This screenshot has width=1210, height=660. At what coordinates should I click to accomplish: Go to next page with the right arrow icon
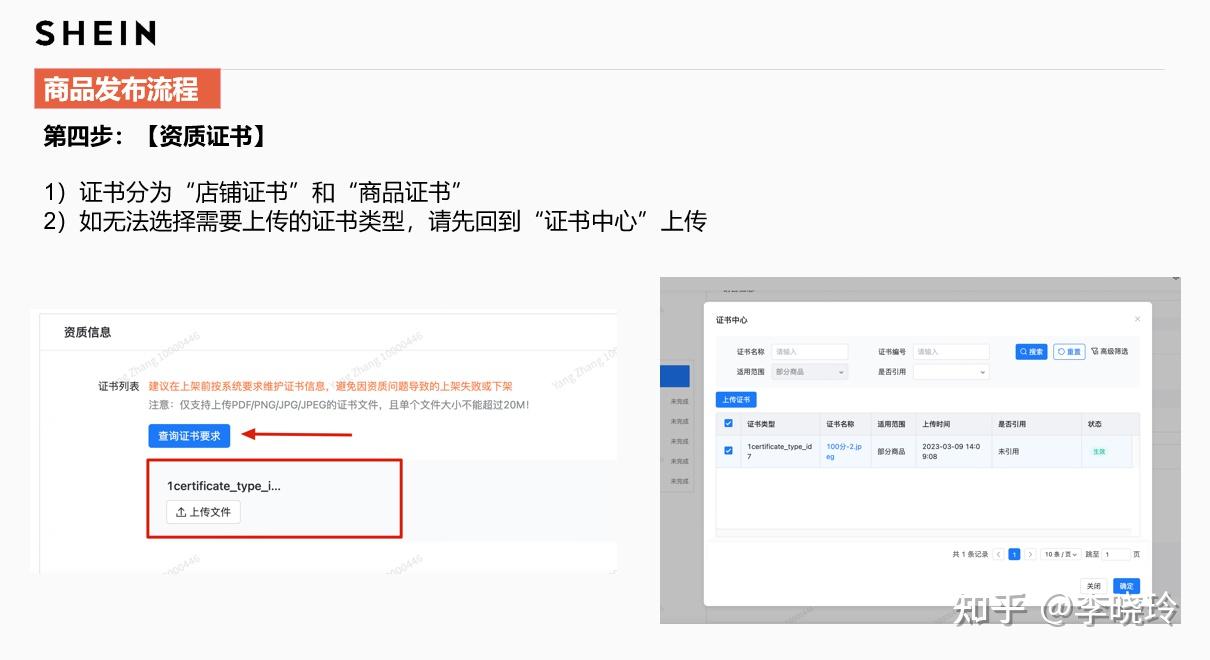1030,553
